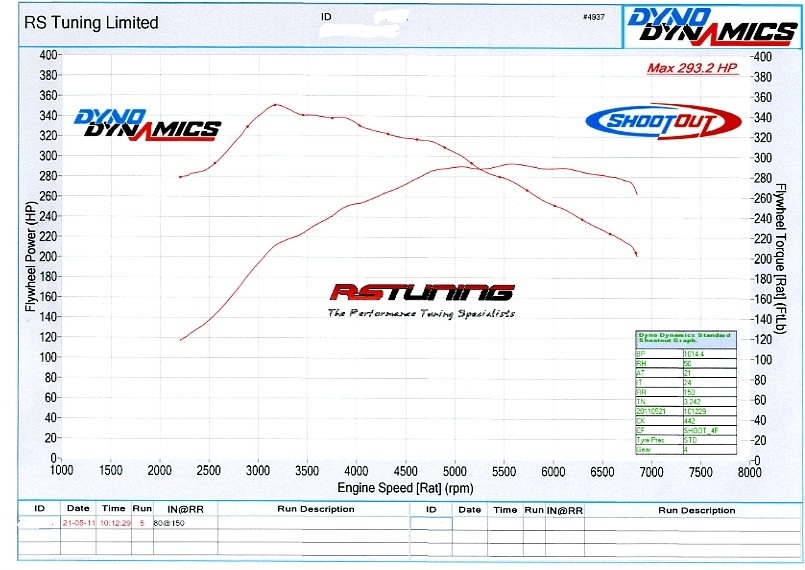
Task: Click the Time header above 10:12:29
Action: click(x=113, y=508)
